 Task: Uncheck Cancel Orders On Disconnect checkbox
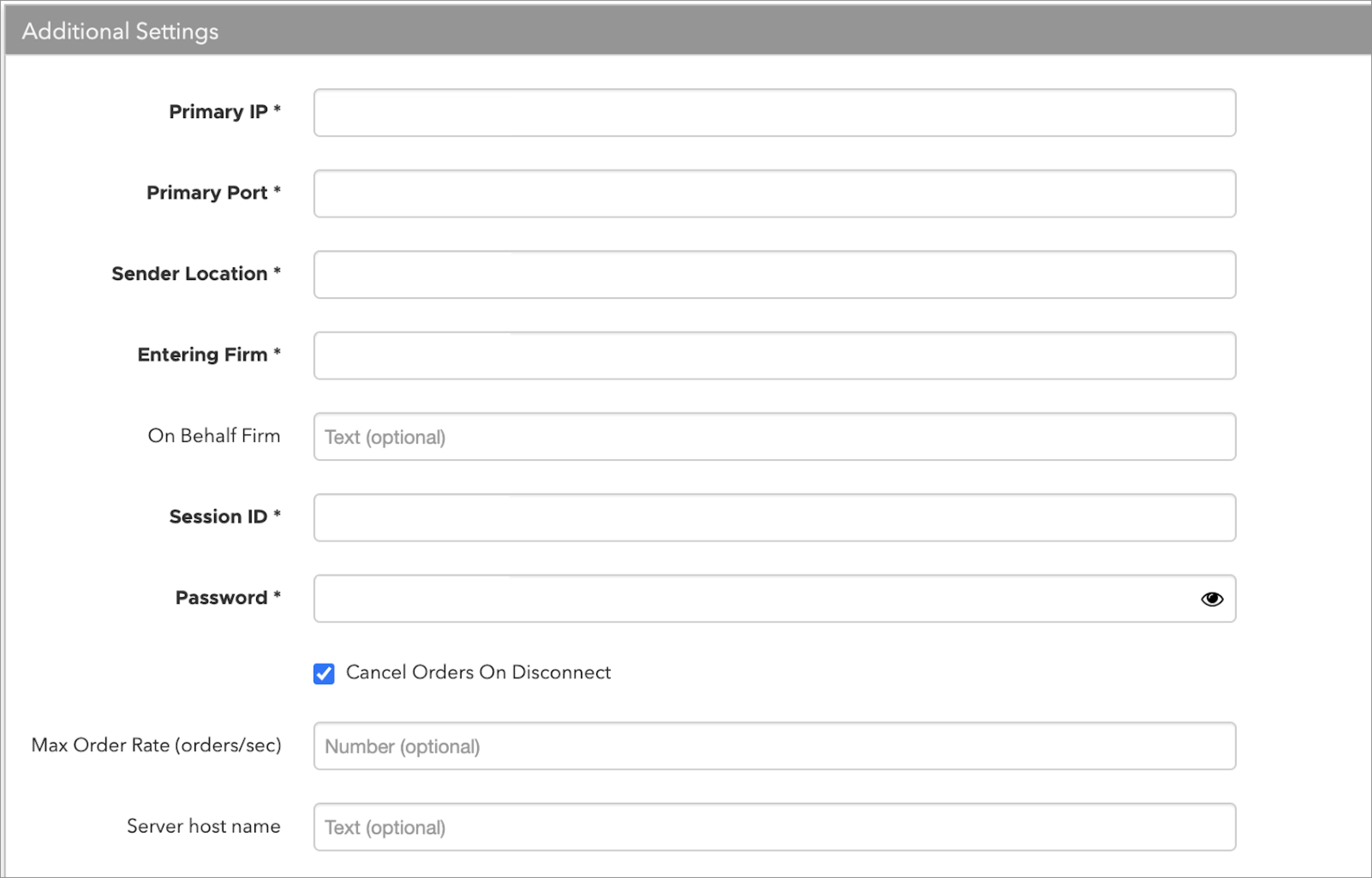pos(324,673)
